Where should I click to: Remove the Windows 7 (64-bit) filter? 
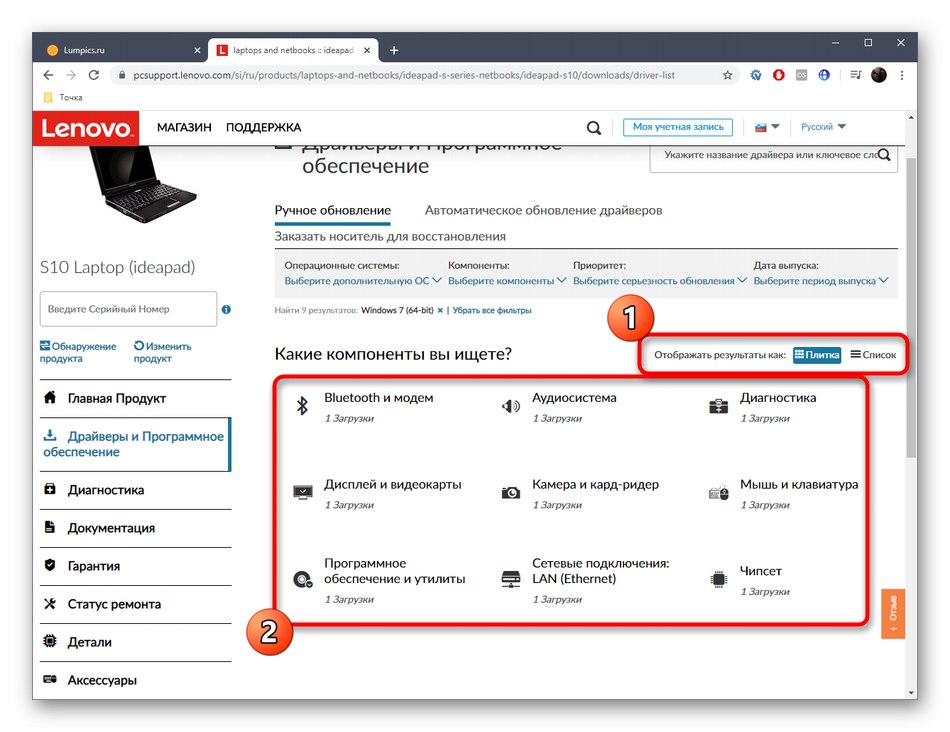click(x=440, y=310)
